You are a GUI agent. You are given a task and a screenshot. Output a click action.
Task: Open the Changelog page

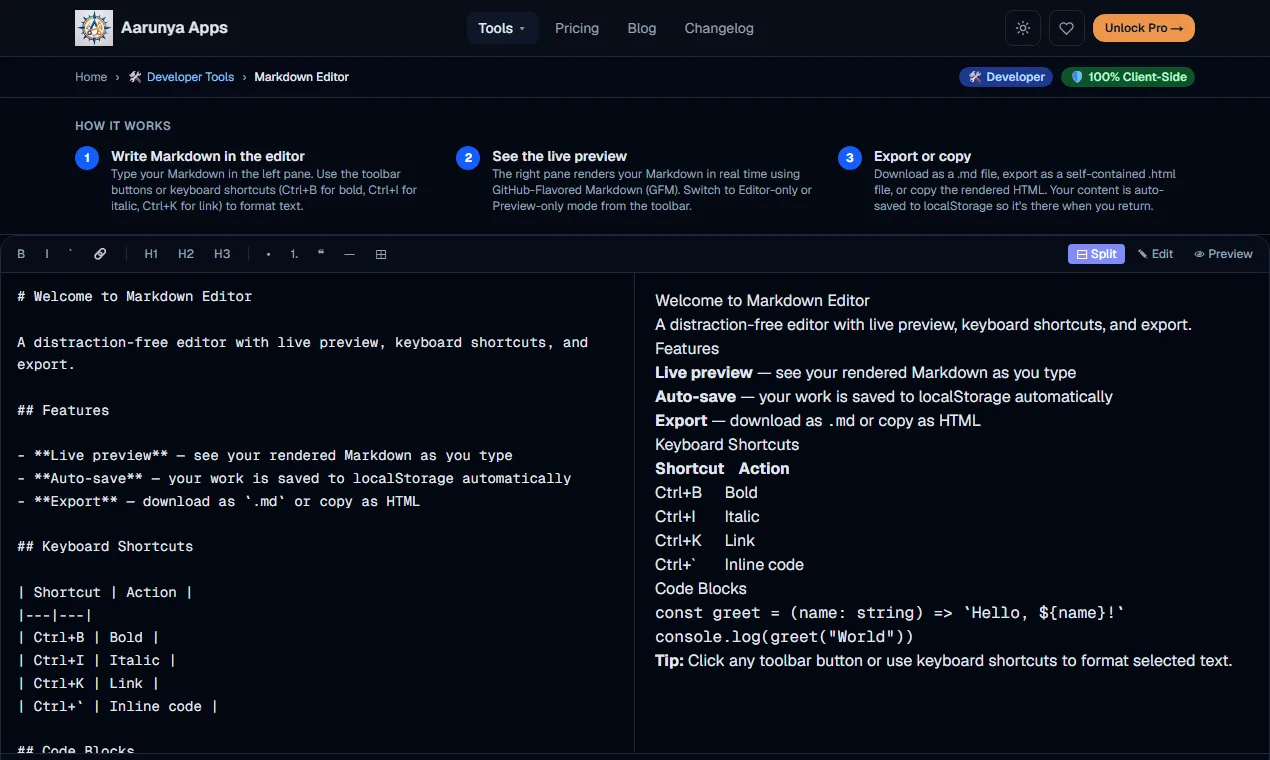[719, 28]
